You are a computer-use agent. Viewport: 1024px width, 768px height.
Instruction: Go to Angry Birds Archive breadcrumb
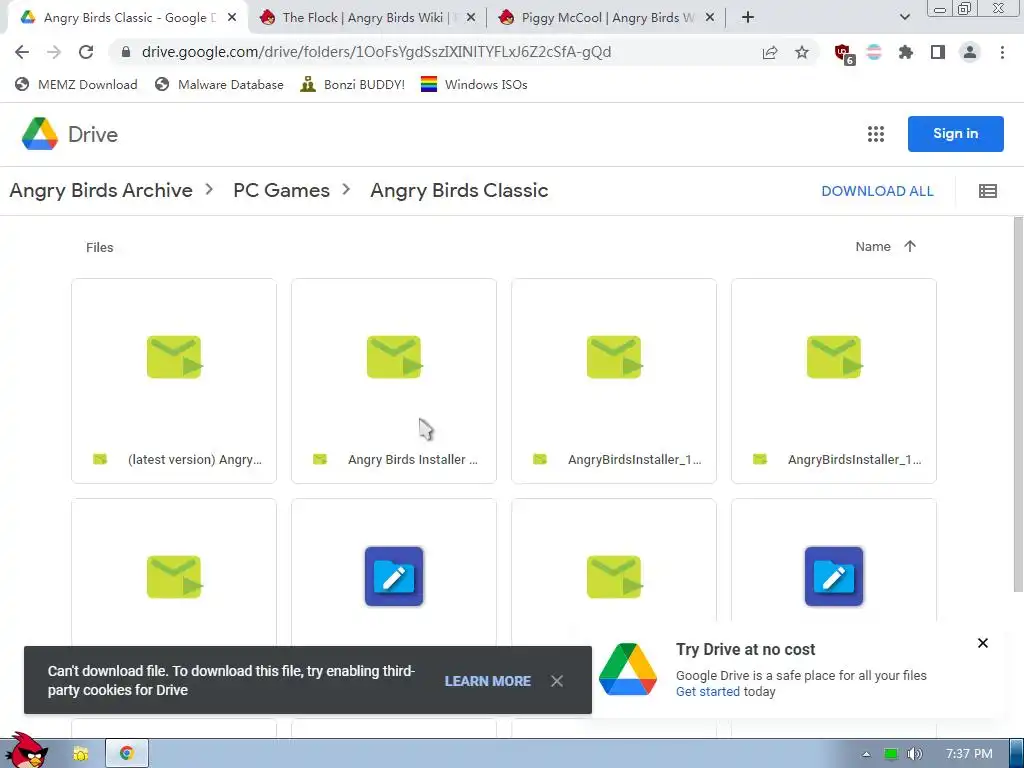pyautogui.click(x=101, y=190)
